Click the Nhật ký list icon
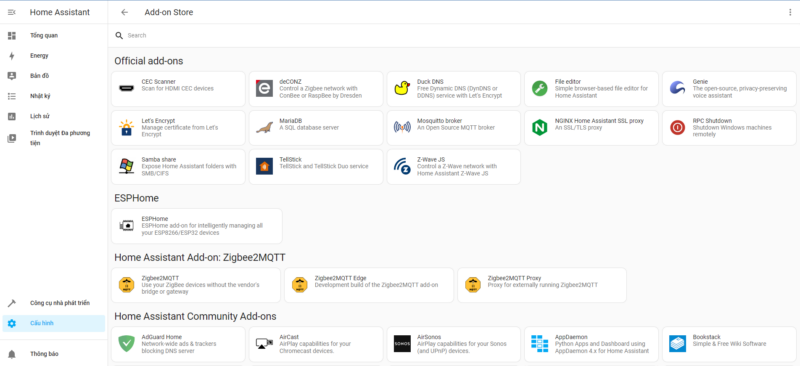This screenshot has height=366, width=800. [x=12, y=96]
